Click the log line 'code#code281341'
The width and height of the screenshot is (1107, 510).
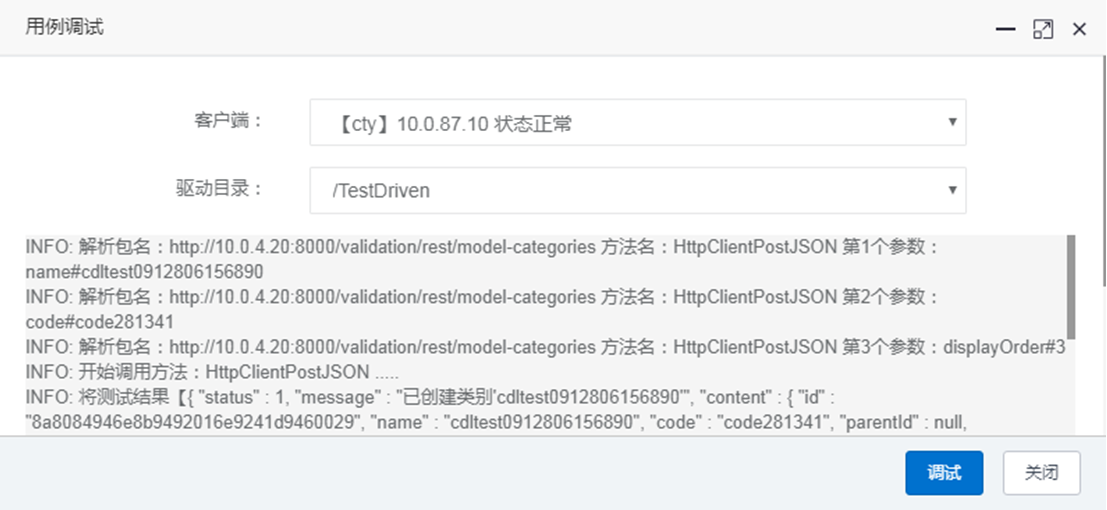100,322
